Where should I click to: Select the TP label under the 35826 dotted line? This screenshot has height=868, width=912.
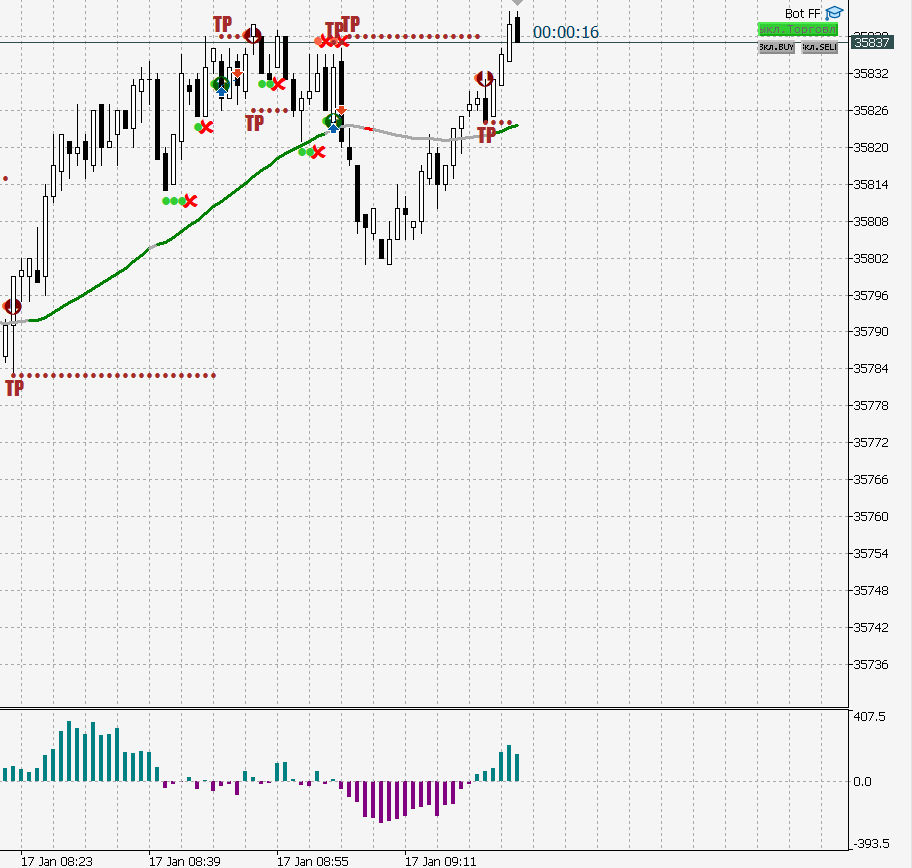tap(254, 123)
